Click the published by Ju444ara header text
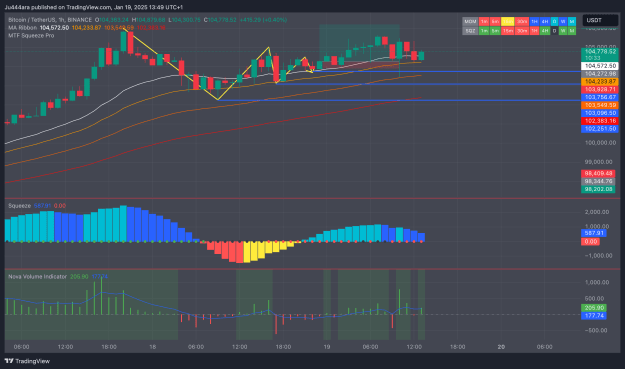The width and height of the screenshot is (625, 369). point(94,7)
